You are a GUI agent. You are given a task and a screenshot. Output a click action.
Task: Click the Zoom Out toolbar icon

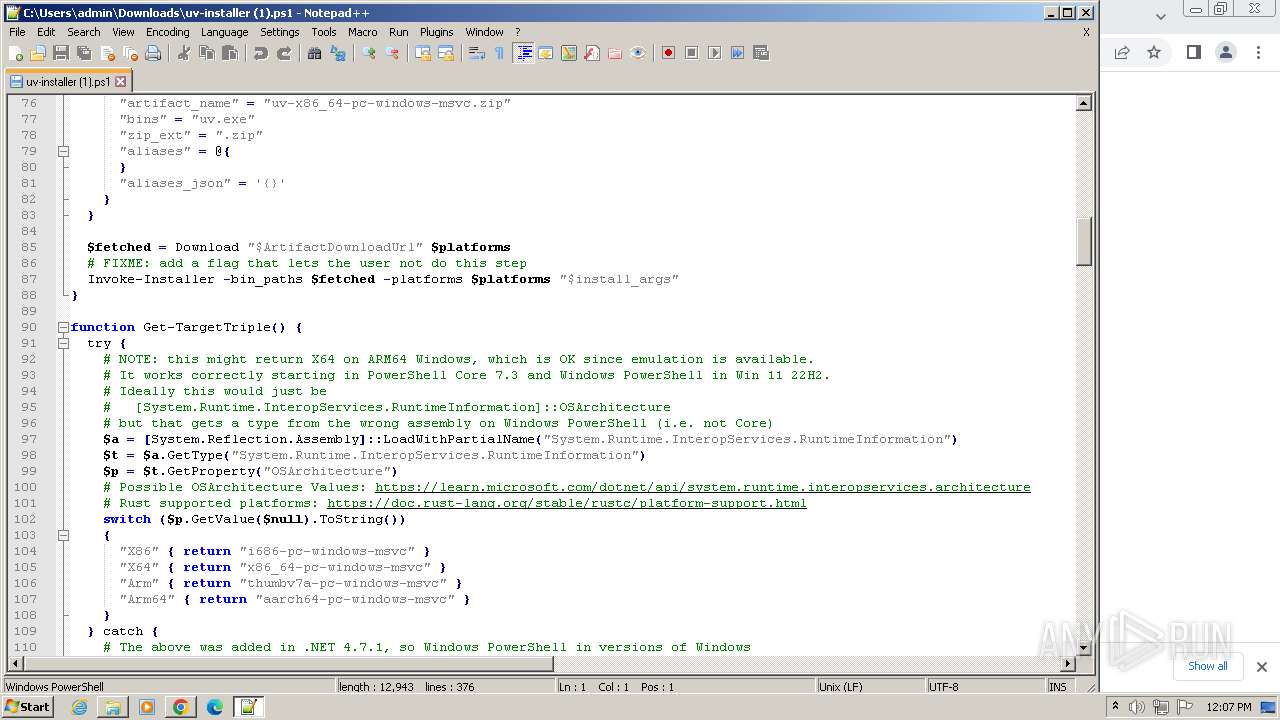(x=392, y=53)
